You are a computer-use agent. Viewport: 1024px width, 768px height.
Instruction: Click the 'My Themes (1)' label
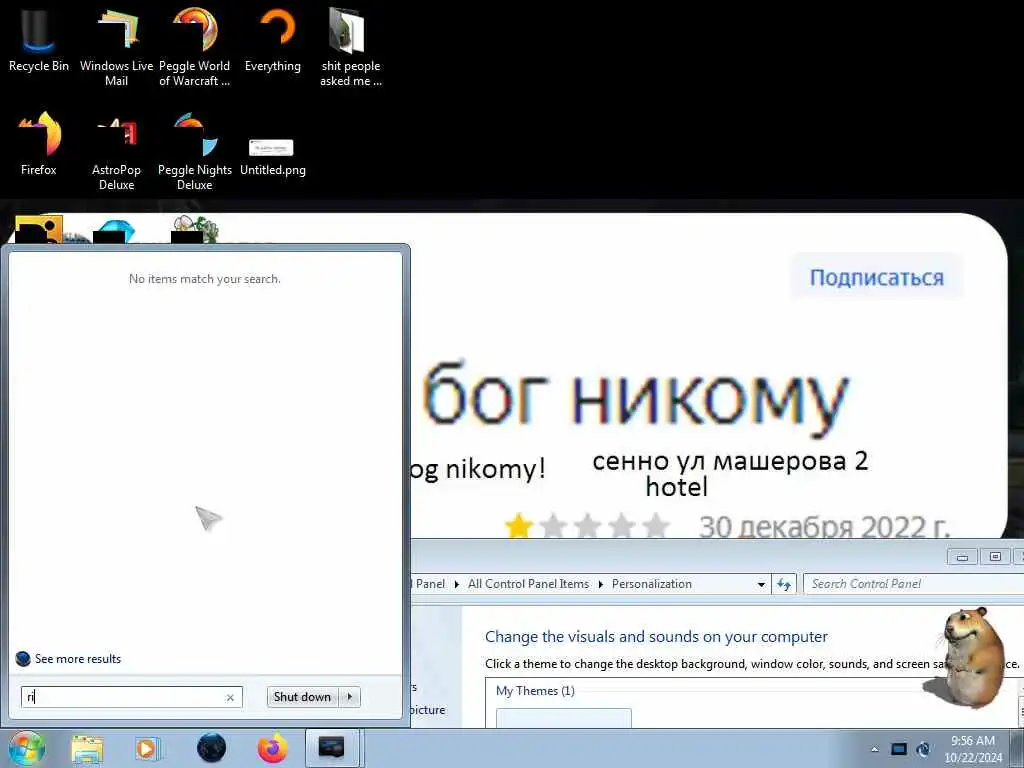click(535, 691)
